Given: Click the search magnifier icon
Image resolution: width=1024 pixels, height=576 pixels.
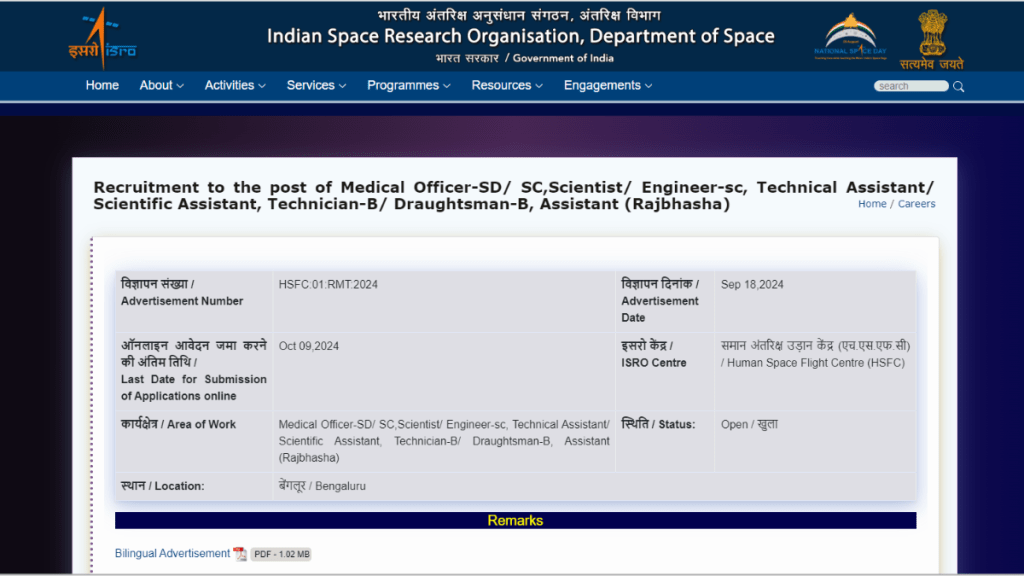Looking at the screenshot, I should tap(959, 86).
